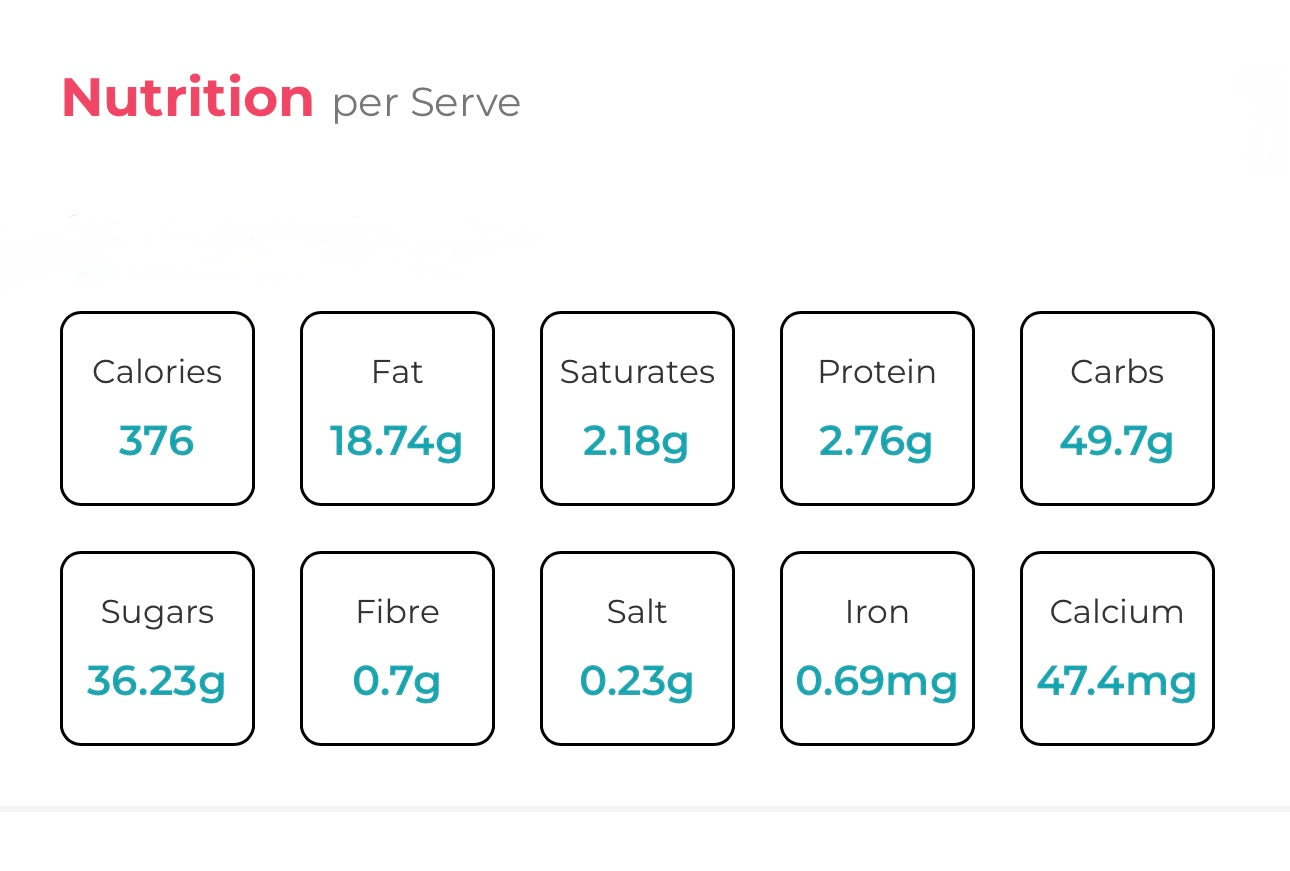Click the 49.7g carbs value
Image resolution: width=1290 pixels, height=871 pixels.
coord(1117,441)
